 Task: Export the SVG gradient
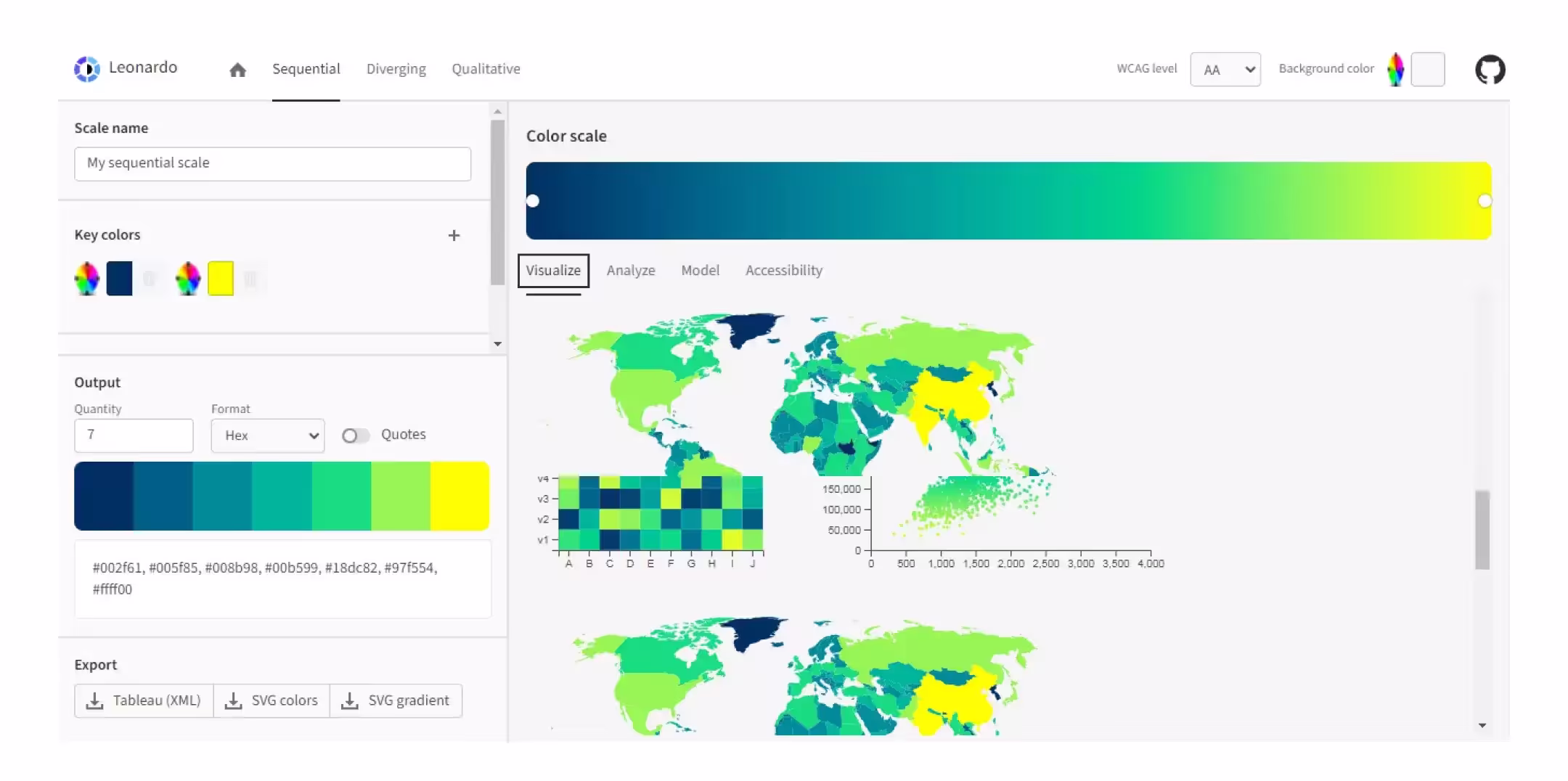(x=396, y=700)
